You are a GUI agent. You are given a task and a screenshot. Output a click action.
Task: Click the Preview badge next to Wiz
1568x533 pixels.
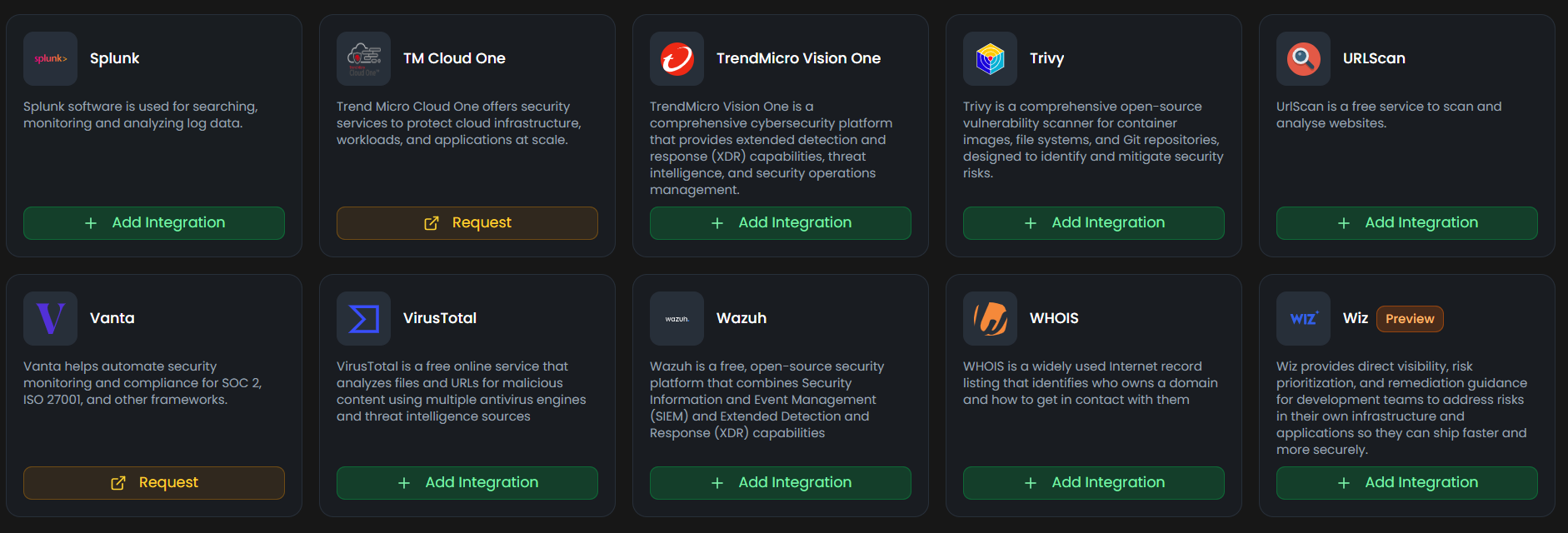(x=1410, y=319)
